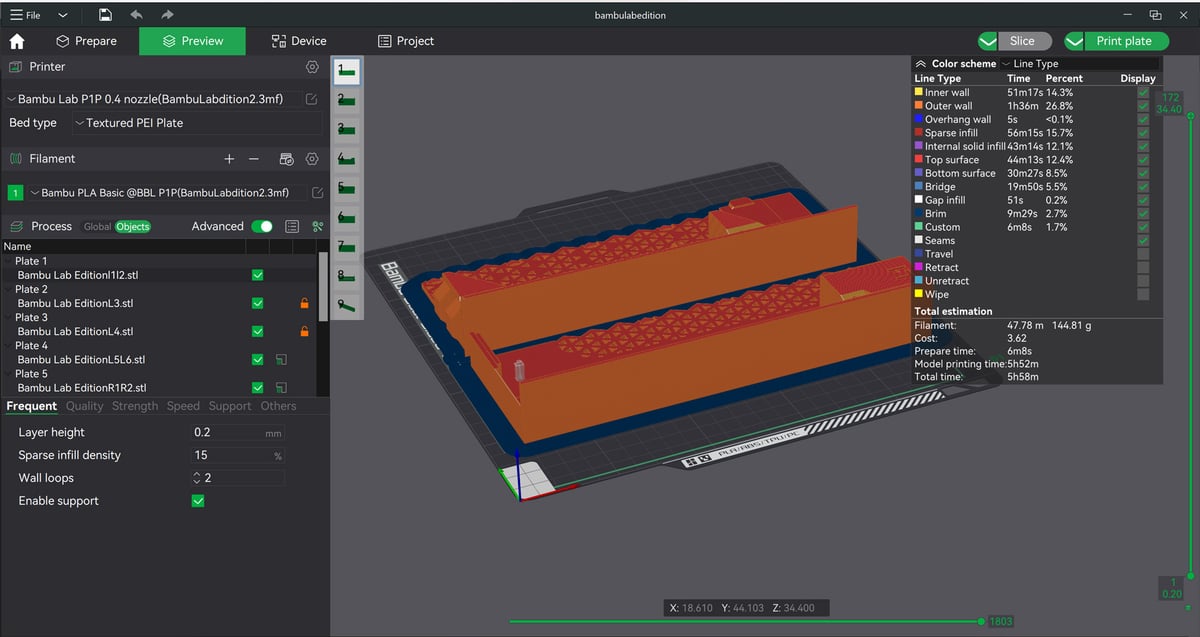Open the File menu dropdown arrow
1200x637 pixels.
coord(63,15)
